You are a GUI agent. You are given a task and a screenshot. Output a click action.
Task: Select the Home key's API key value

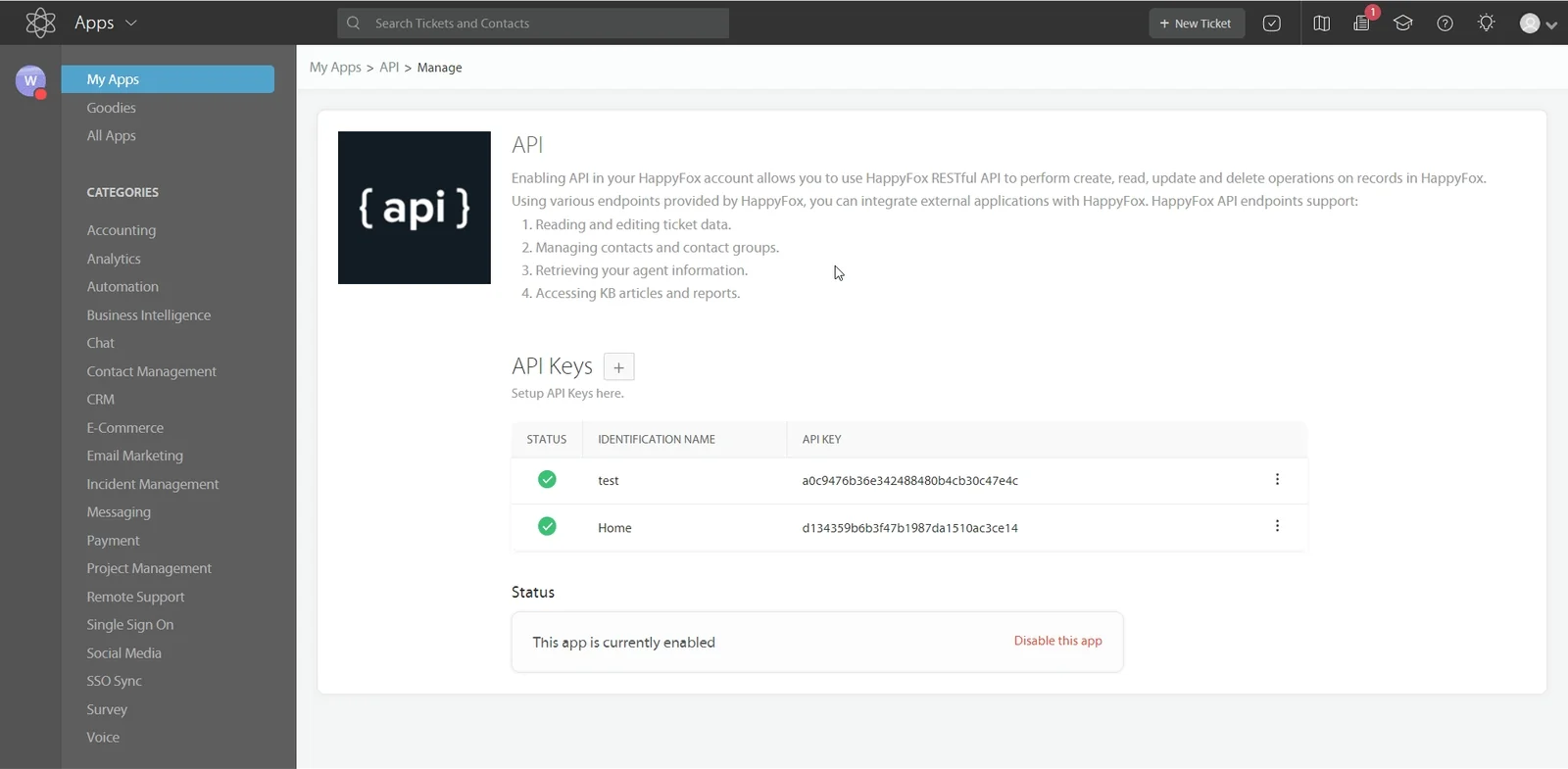(909, 528)
